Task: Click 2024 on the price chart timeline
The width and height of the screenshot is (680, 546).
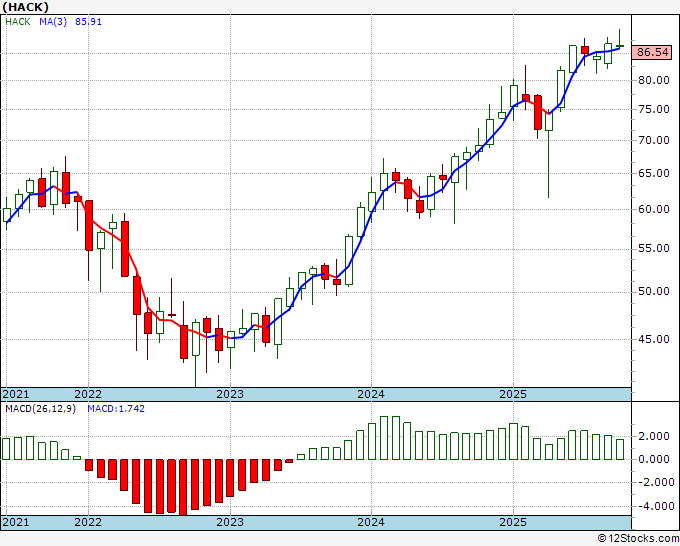Action: tap(371, 394)
